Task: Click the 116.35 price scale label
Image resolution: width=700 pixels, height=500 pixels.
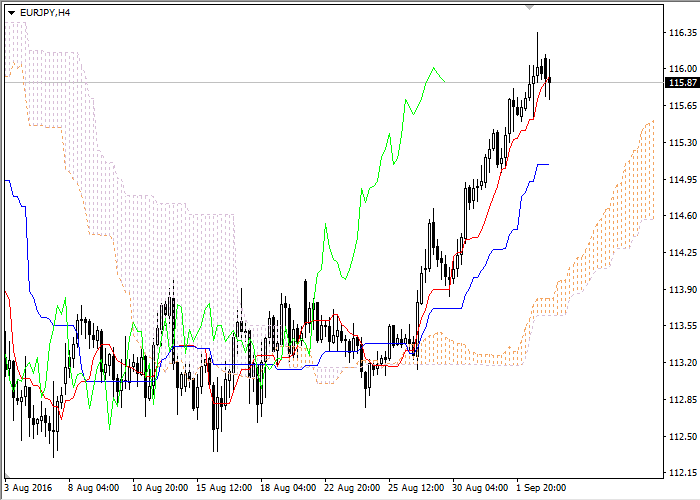Action: [x=683, y=33]
